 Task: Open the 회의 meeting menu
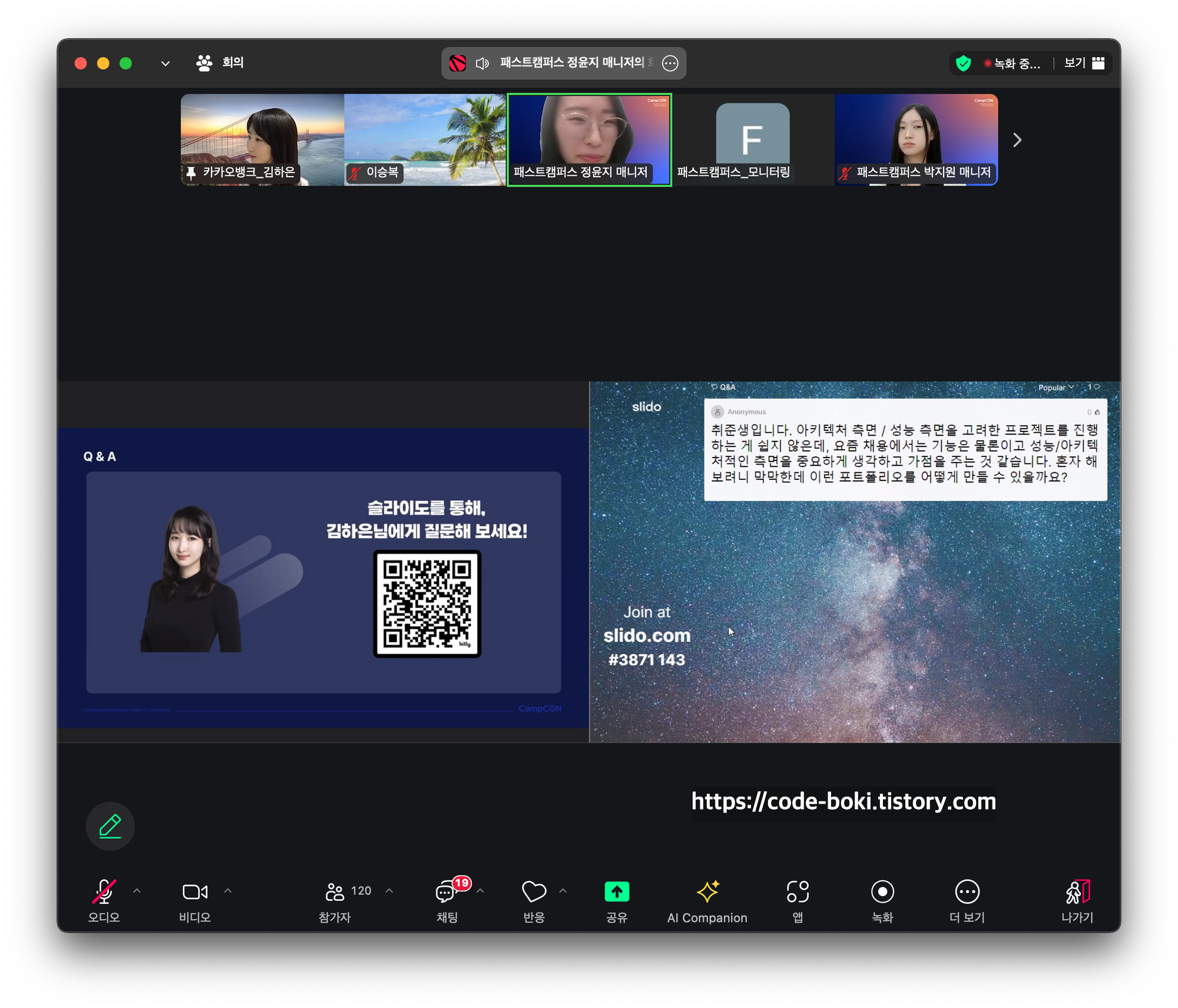[x=220, y=62]
